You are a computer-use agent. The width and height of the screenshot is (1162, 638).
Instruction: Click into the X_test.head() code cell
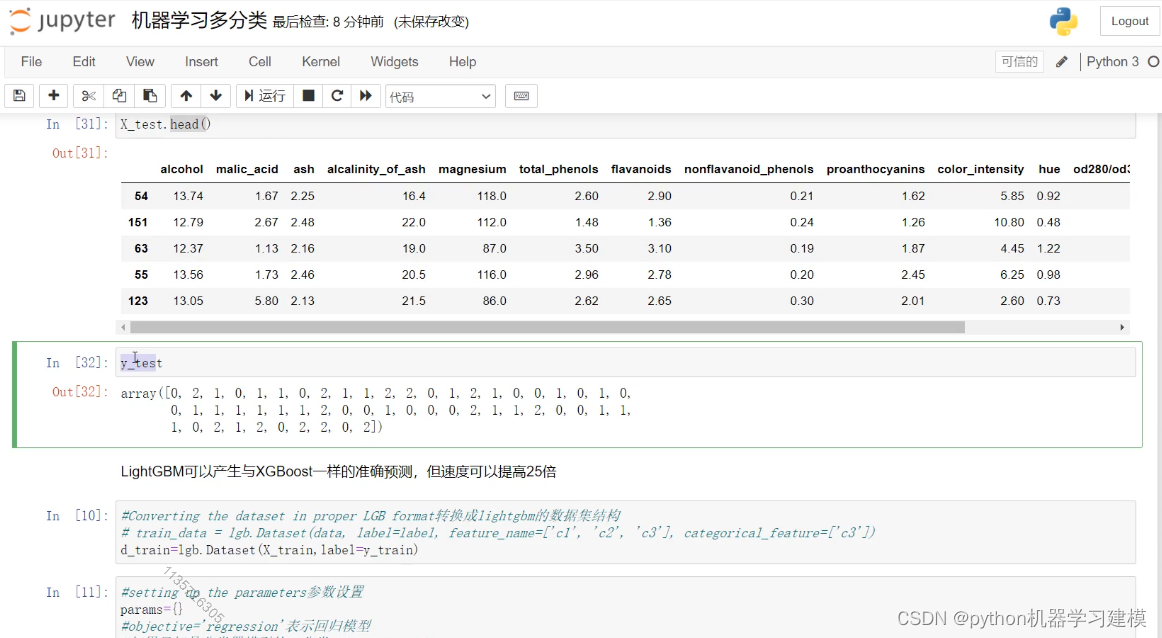click(x=625, y=124)
